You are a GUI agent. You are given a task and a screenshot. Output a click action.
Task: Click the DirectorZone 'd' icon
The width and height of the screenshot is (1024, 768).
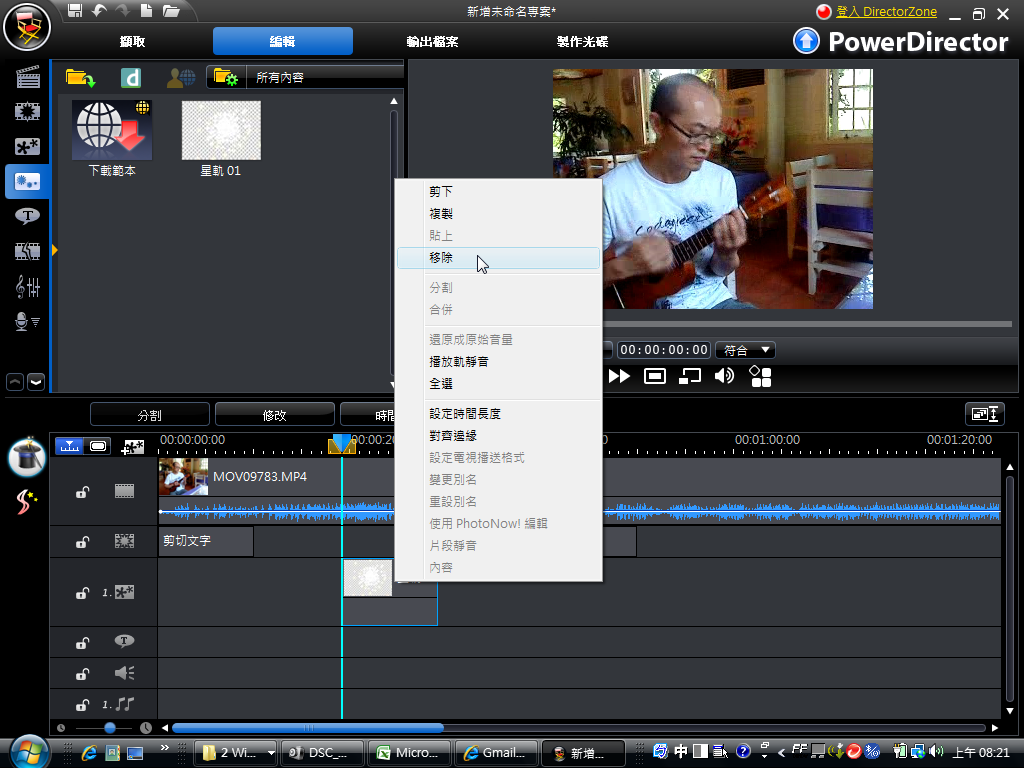point(131,77)
